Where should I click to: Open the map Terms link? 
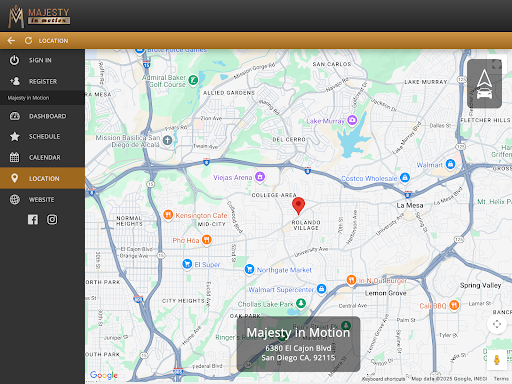(501, 379)
